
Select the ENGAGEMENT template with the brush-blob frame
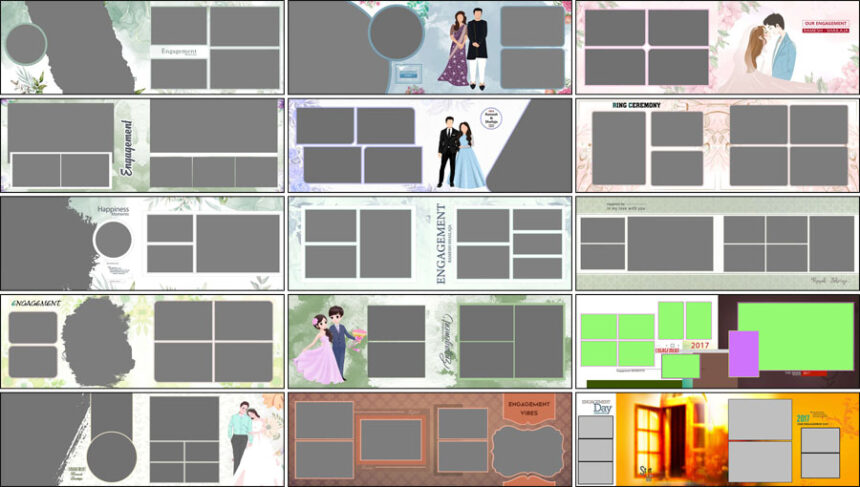[143, 342]
